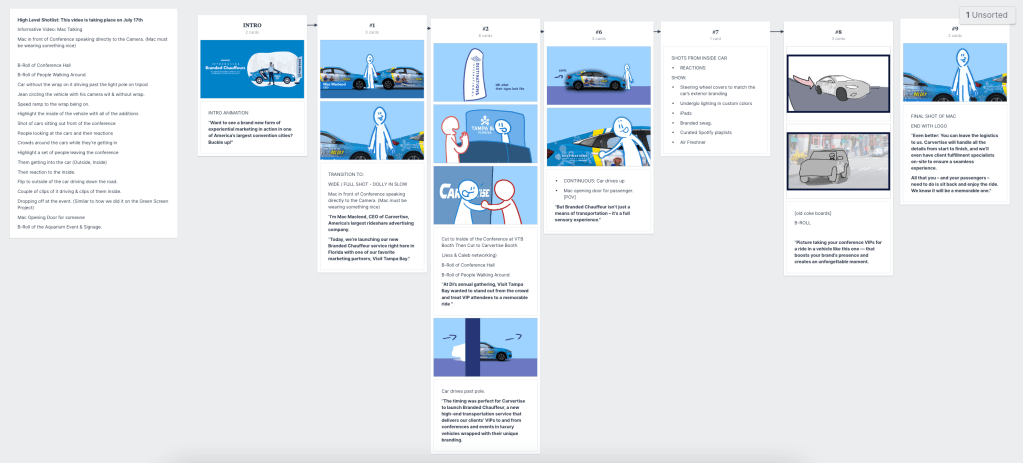Open first car image in column #1
The image size is (1023, 463).
[x=372, y=69]
